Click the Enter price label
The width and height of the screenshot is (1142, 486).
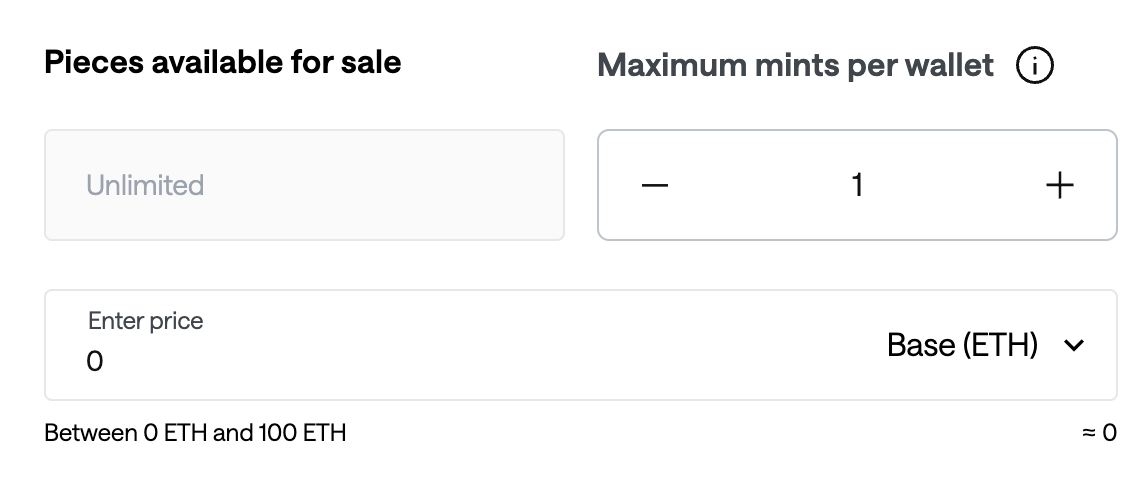coord(145,321)
